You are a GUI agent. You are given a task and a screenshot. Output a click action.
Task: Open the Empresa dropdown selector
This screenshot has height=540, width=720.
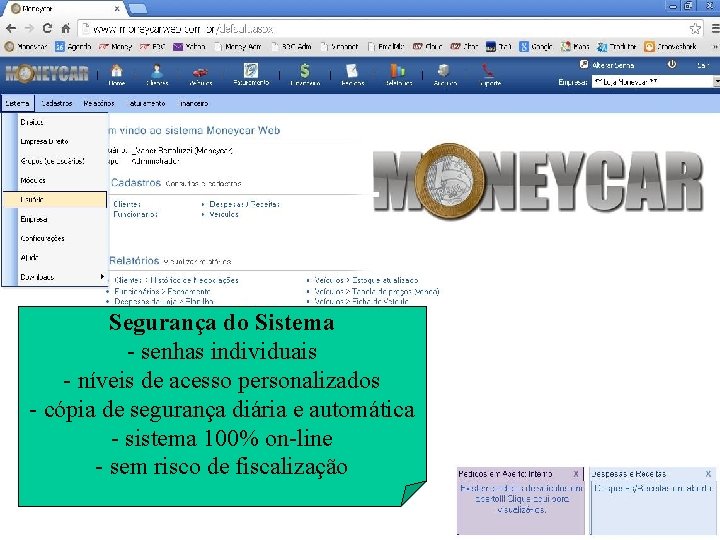(656, 82)
